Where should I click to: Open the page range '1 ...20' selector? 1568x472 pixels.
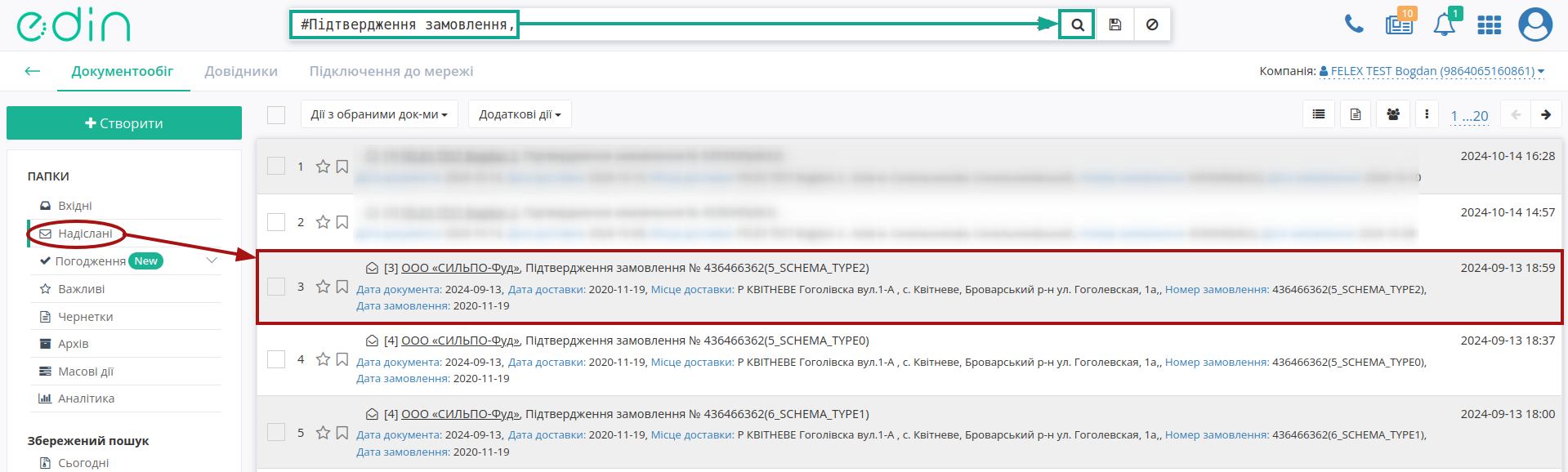tap(1469, 116)
